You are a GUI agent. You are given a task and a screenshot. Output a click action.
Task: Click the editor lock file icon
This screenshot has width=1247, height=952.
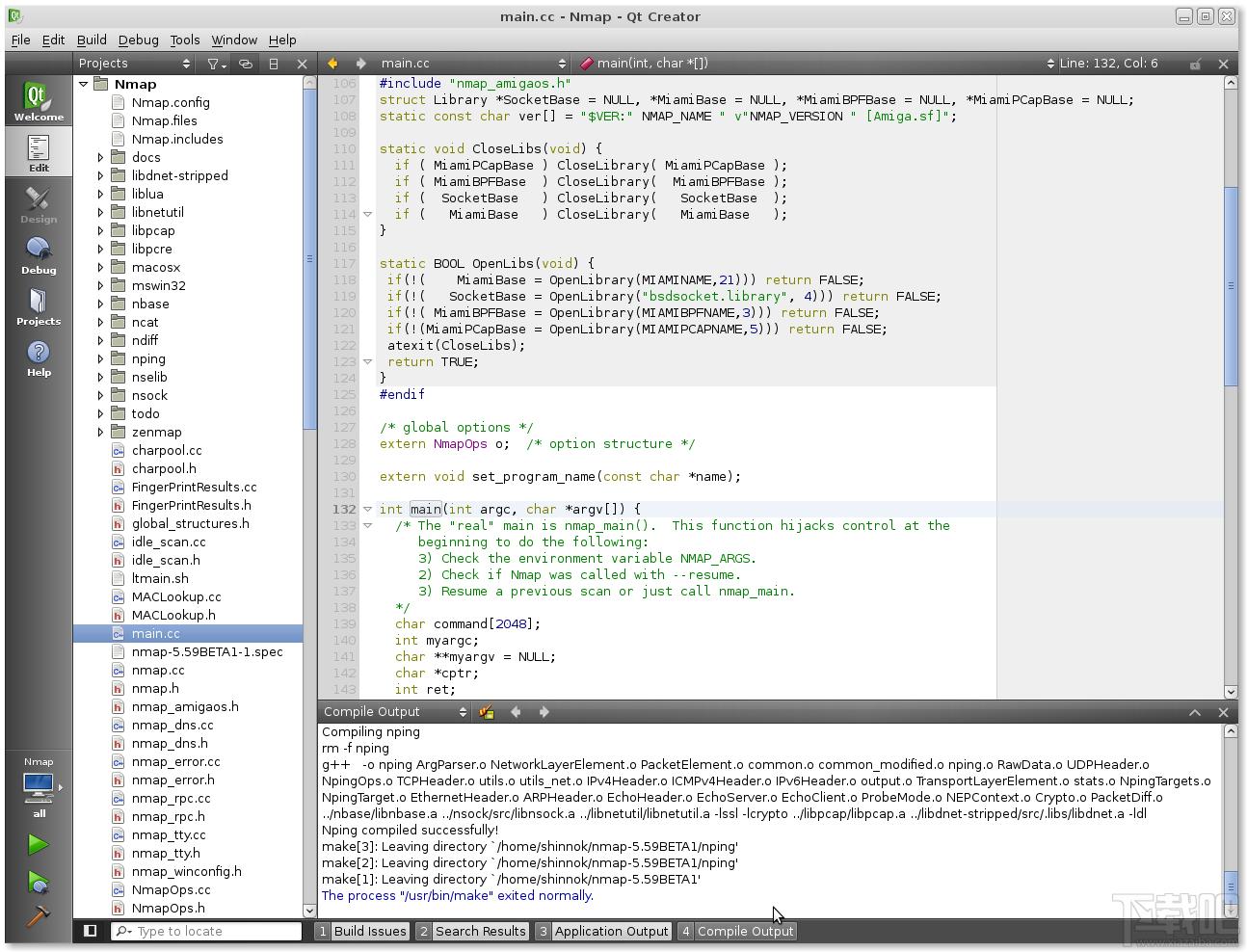coord(1195,64)
